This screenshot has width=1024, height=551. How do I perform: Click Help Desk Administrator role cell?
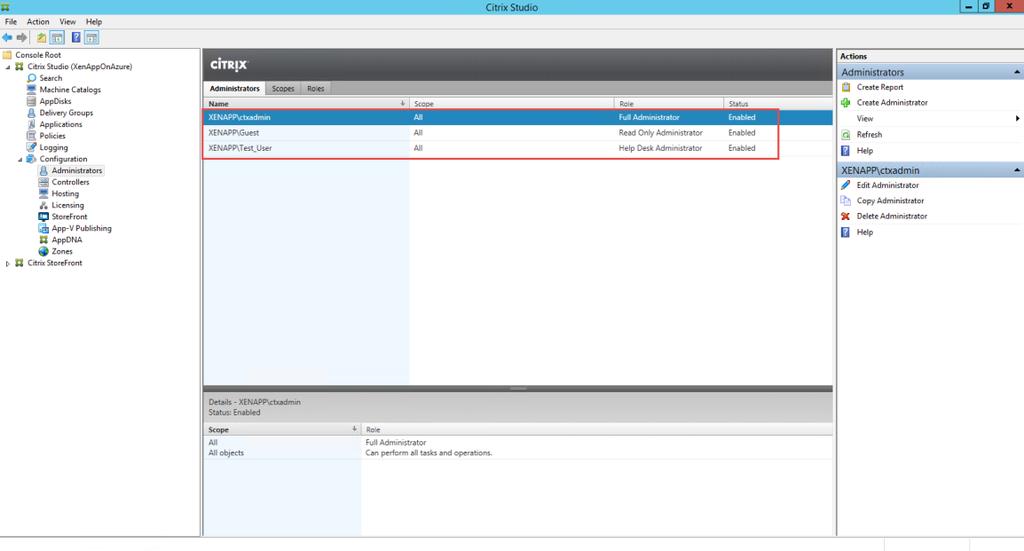tap(660, 148)
